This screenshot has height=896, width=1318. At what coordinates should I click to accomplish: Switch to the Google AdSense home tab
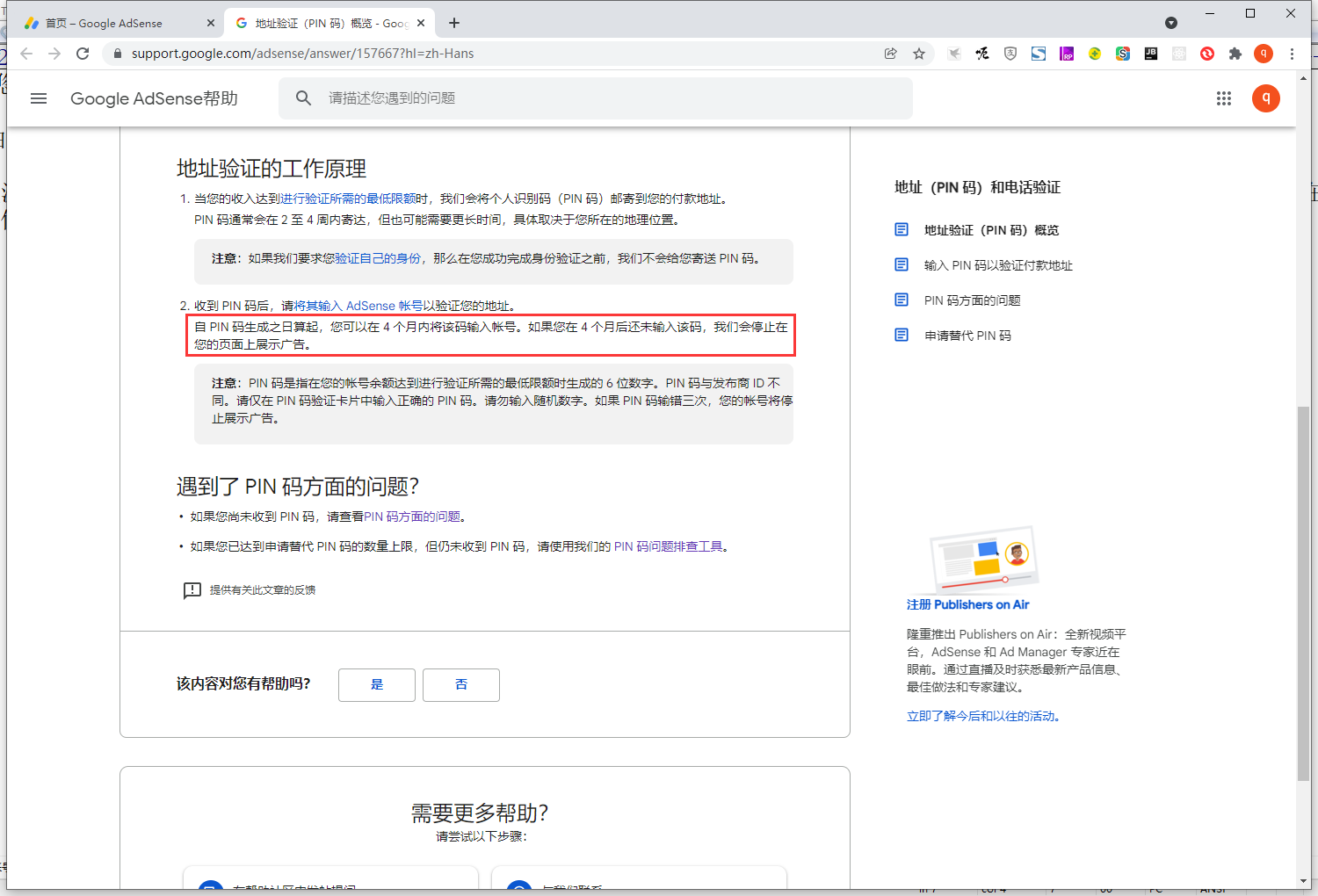tap(114, 23)
